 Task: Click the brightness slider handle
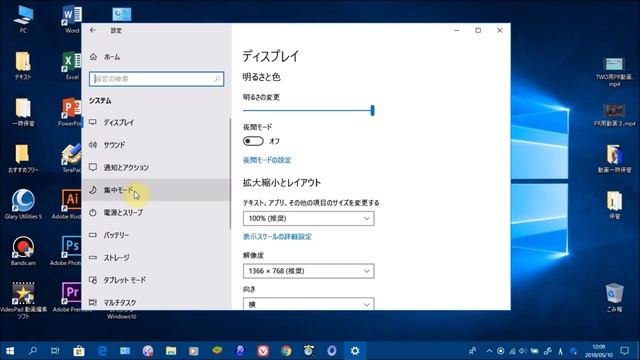point(372,110)
